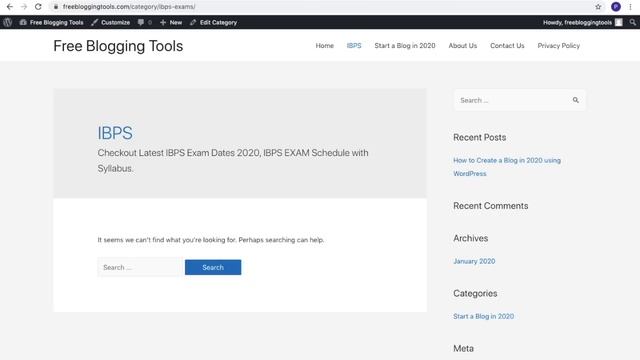Click the Checkout Latest IBPS Exam Dates description
The image size is (640, 360).
point(233,160)
